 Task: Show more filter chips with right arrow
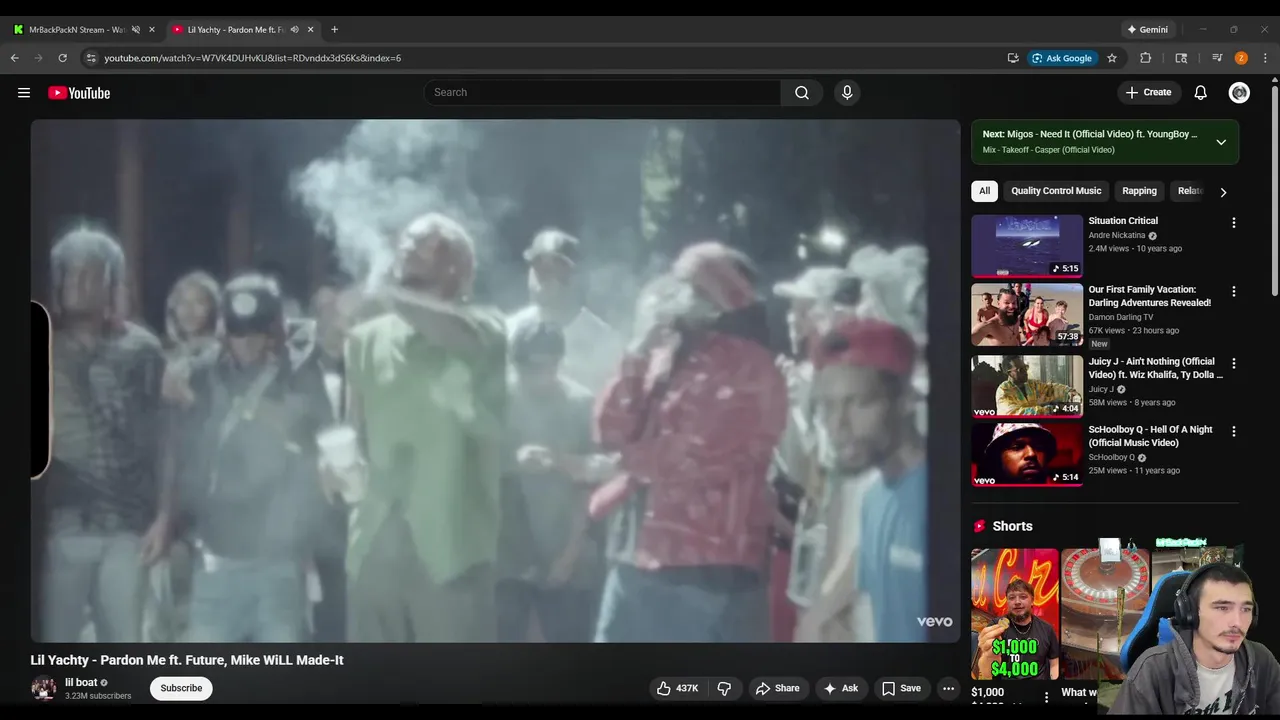click(x=1222, y=192)
